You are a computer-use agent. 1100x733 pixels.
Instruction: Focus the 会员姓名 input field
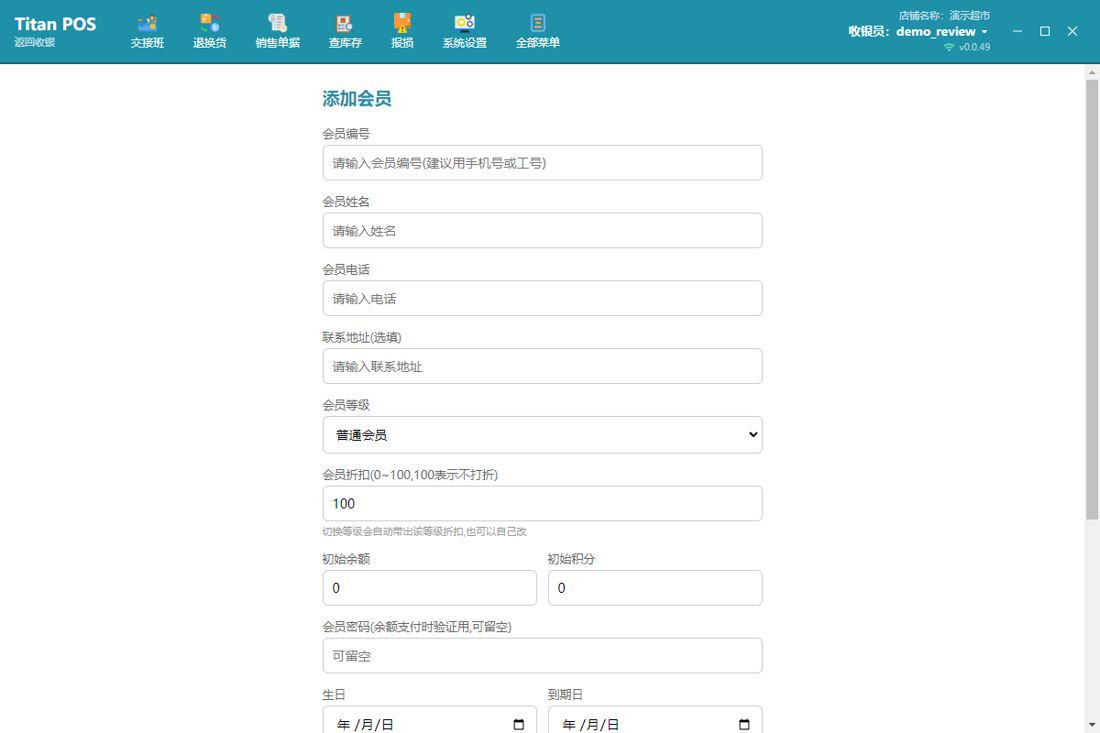click(x=542, y=231)
